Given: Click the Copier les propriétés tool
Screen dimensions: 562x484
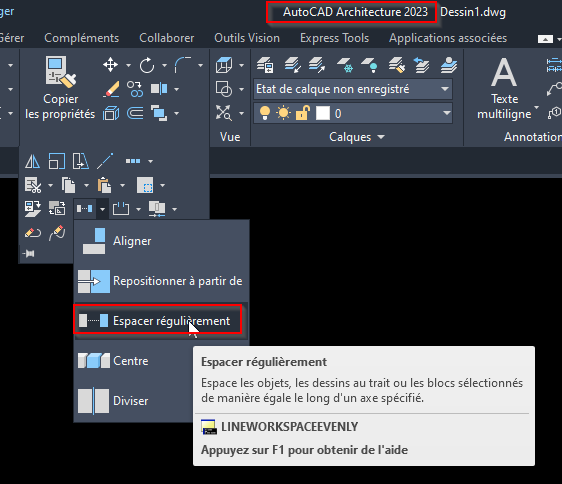Looking at the screenshot, I should click(60, 88).
